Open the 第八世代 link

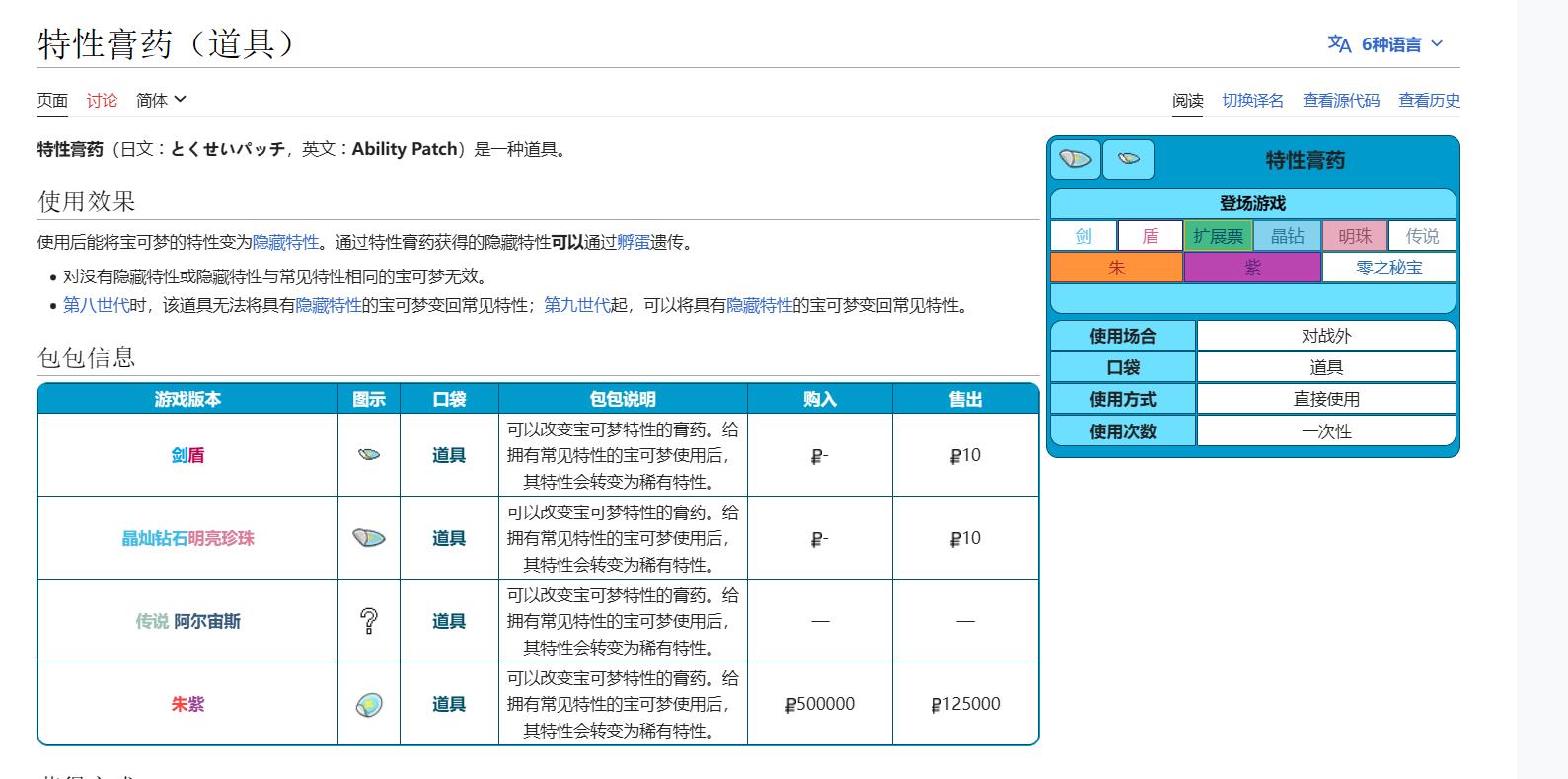click(x=97, y=305)
